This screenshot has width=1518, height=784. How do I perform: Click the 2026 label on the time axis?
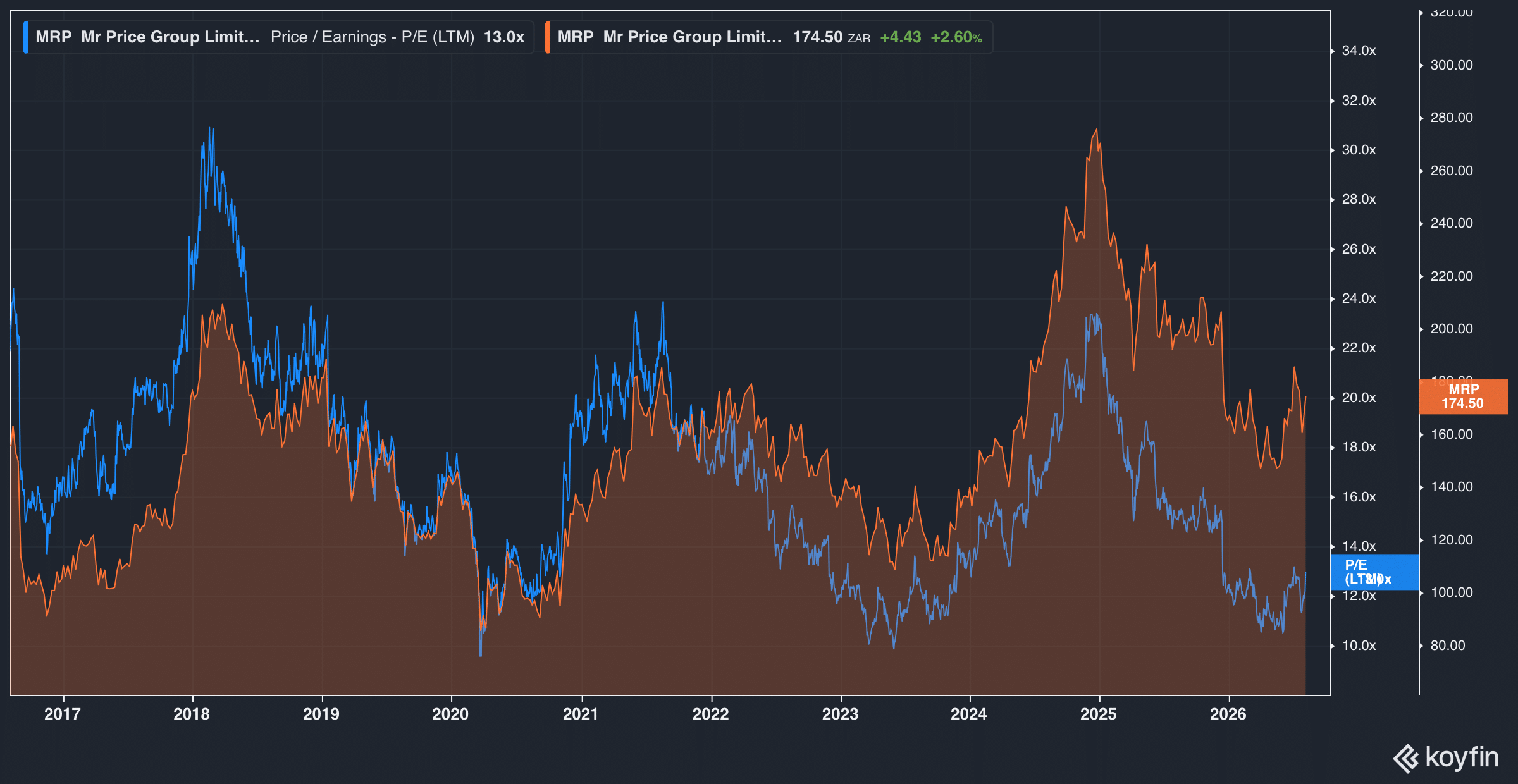click(x=1228, y=714)
